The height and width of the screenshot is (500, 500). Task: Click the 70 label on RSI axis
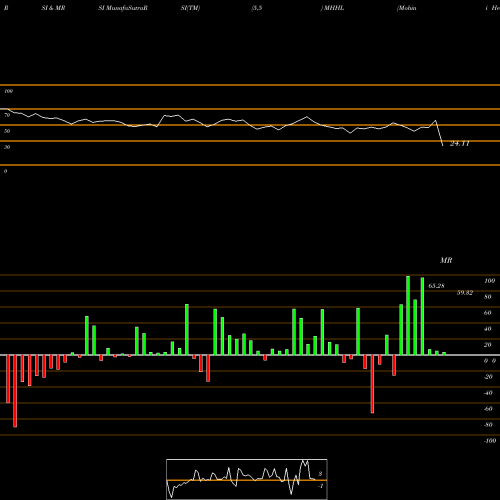point(7,115)
